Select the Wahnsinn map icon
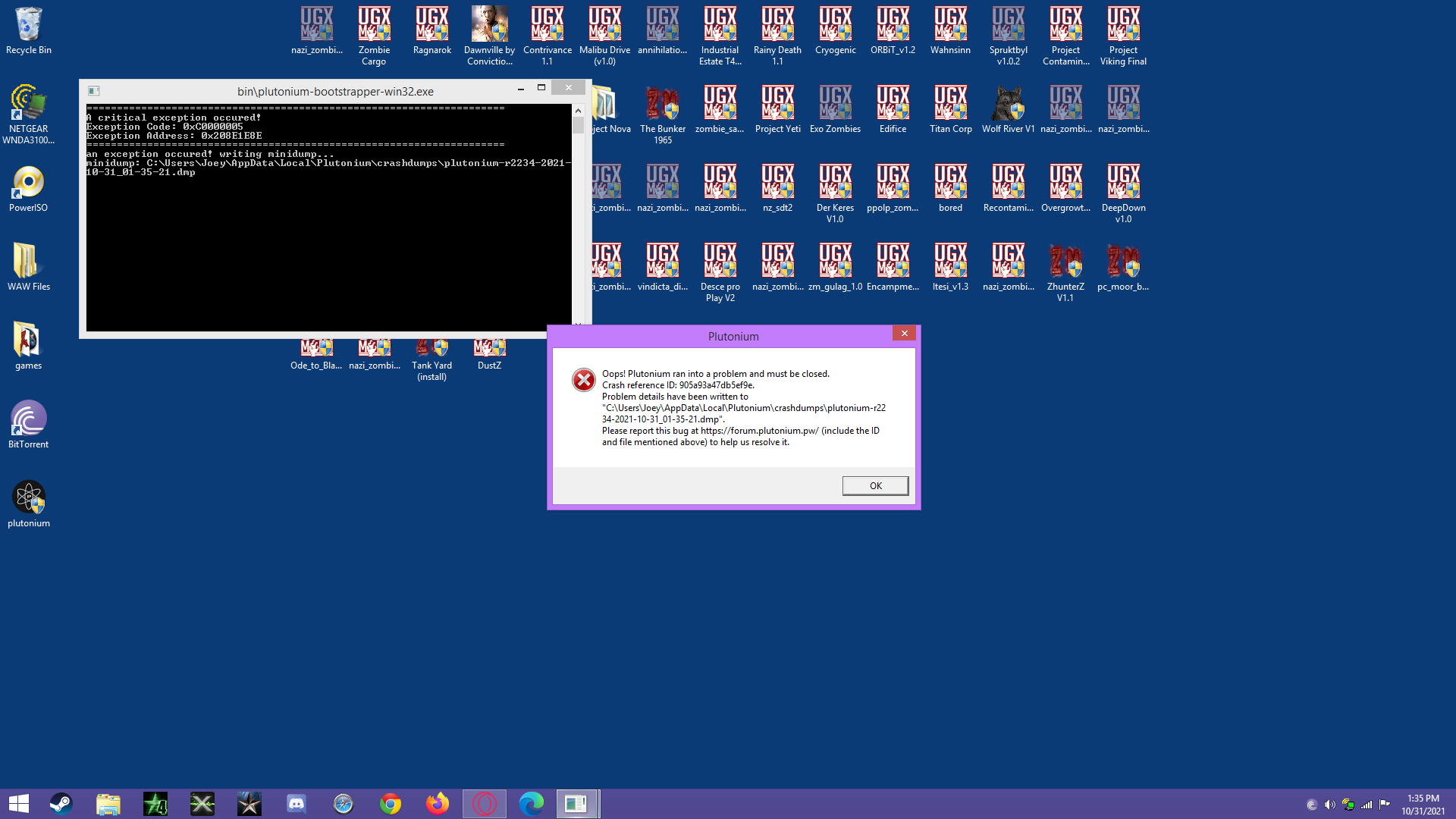This screenshot has width=1456, height=819. coord(951,31)
